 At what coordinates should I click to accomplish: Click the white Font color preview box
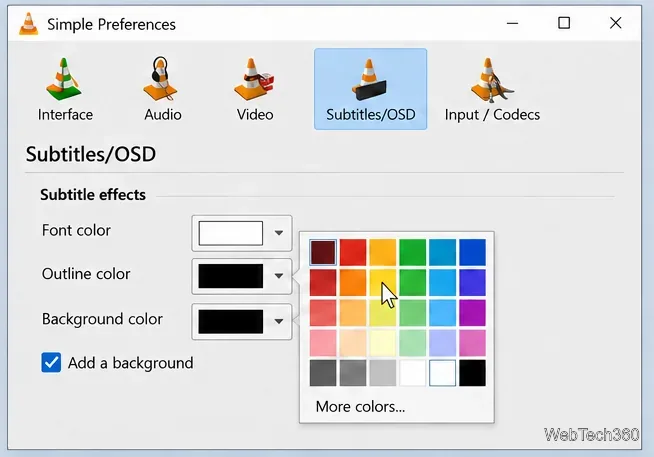[x=231, y=233]
